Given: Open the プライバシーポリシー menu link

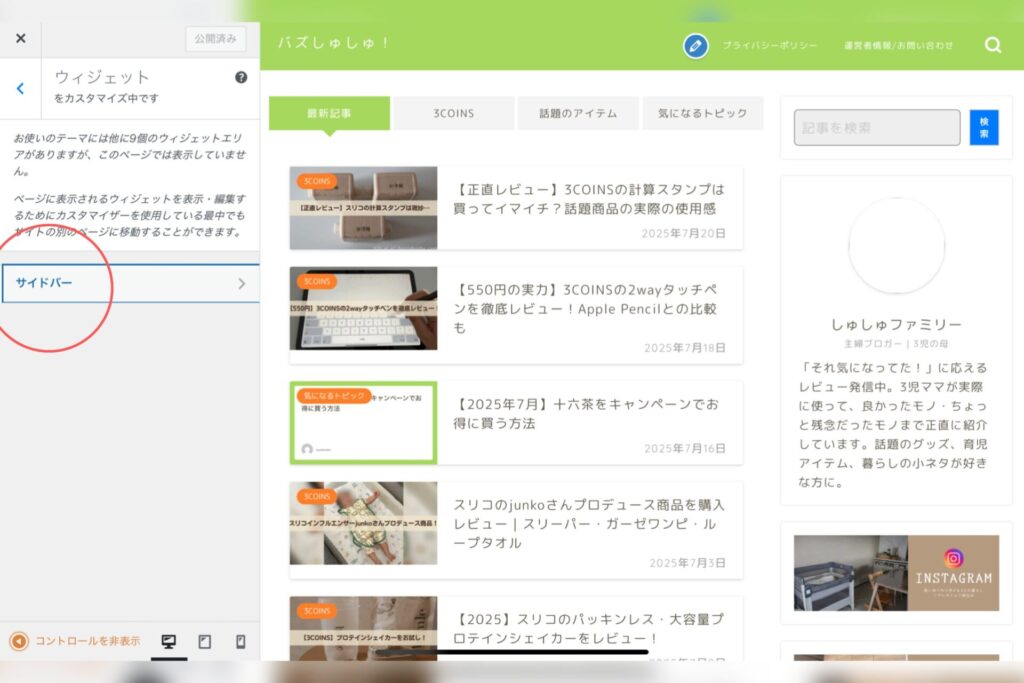Looking at the screenshot, I should [x=769, y=46].
